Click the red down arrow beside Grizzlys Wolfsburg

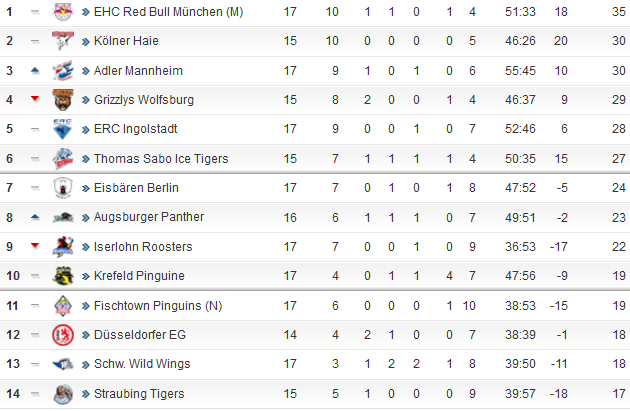pyautogui.click(x=35, y=99)
